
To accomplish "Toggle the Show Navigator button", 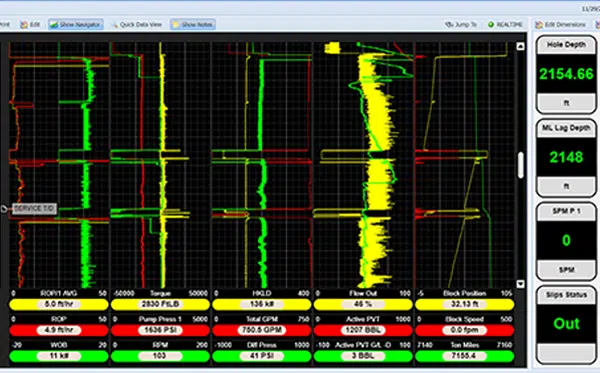I will pyautogui.click(x=76, y=24).
